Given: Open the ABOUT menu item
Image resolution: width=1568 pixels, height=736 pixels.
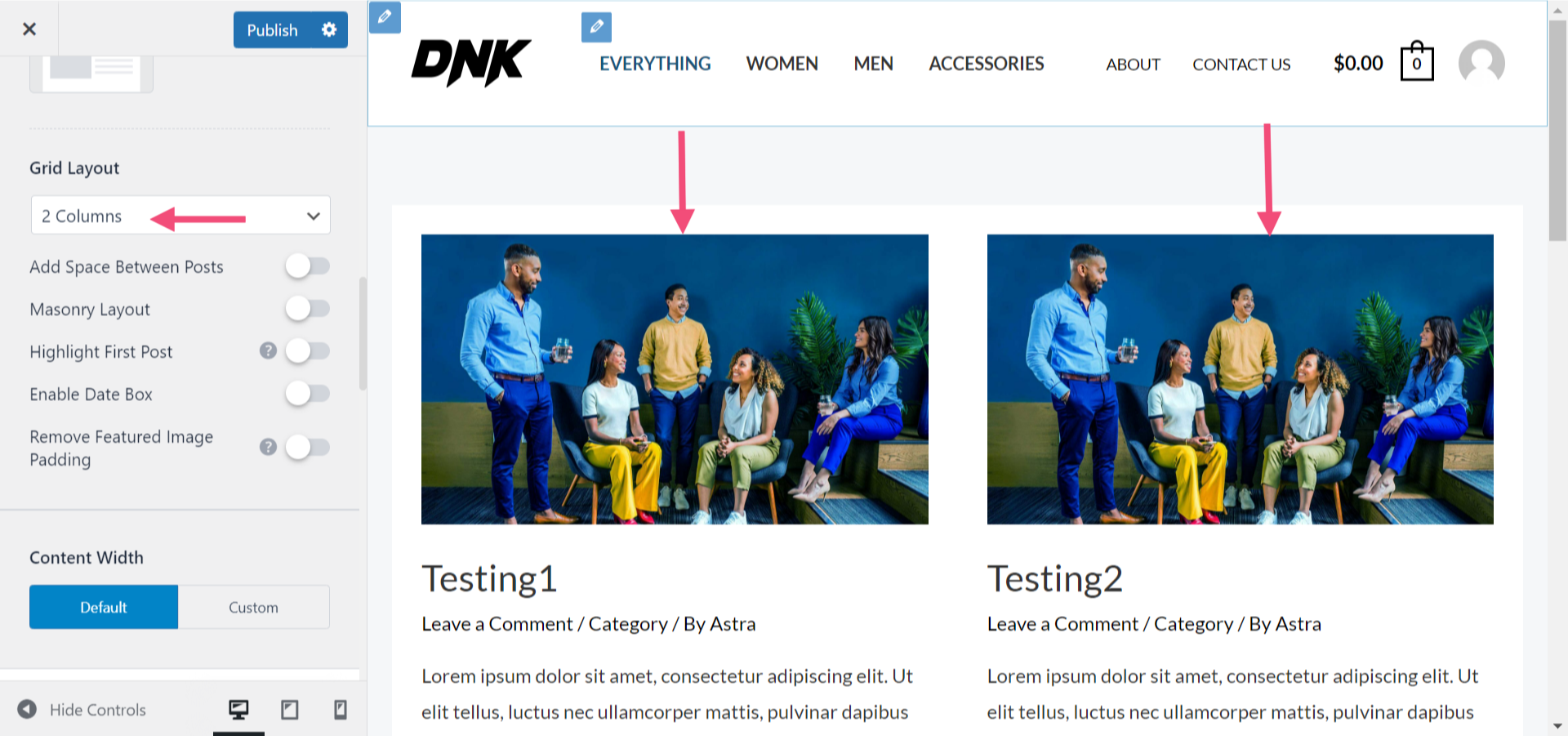Looking at the screenshot, I should [x=1133, y=64].
